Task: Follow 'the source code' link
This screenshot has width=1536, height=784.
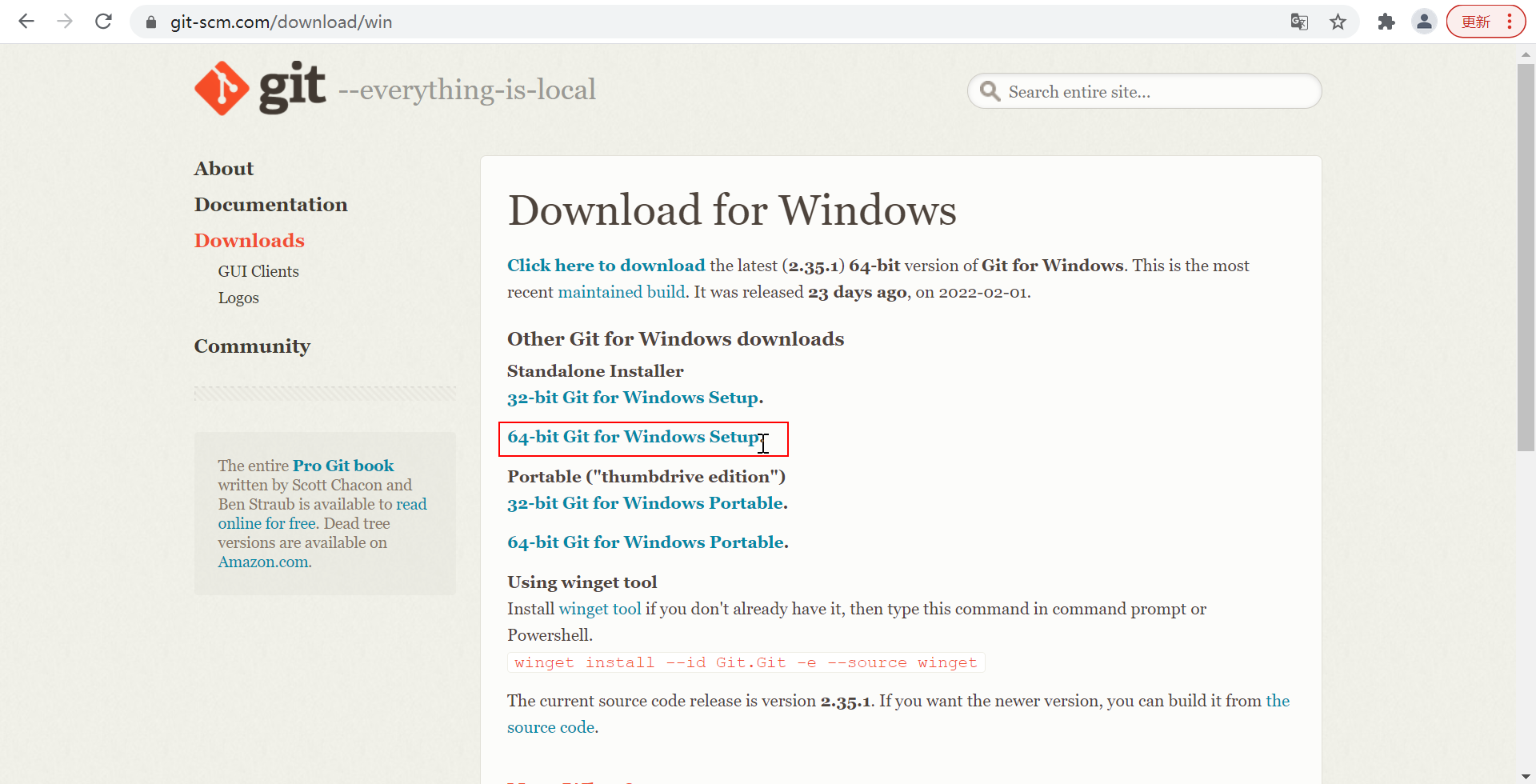Action: [551, 727]
